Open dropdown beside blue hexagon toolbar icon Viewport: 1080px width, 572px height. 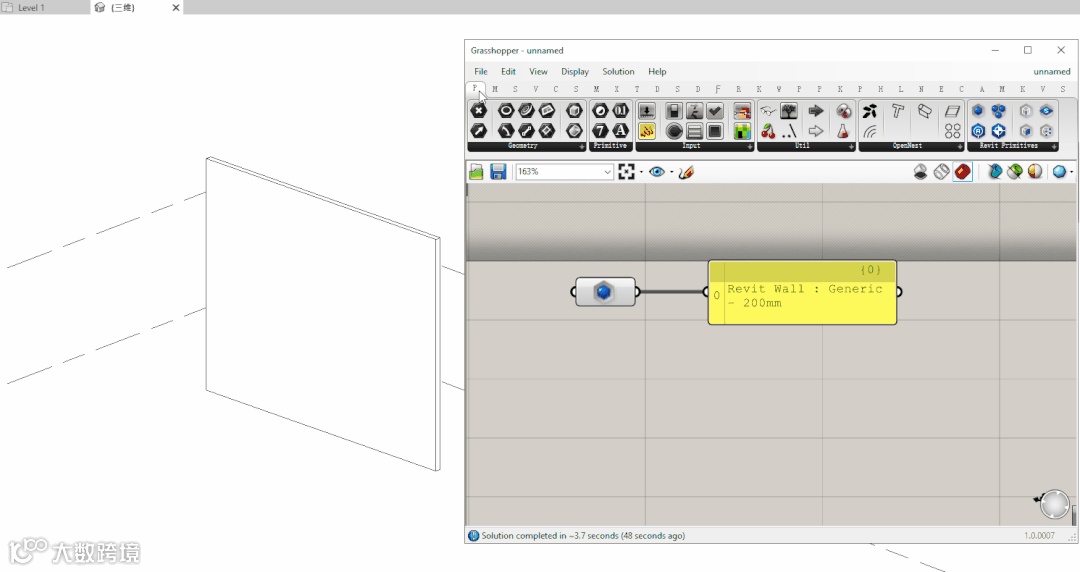[1071, 172]
